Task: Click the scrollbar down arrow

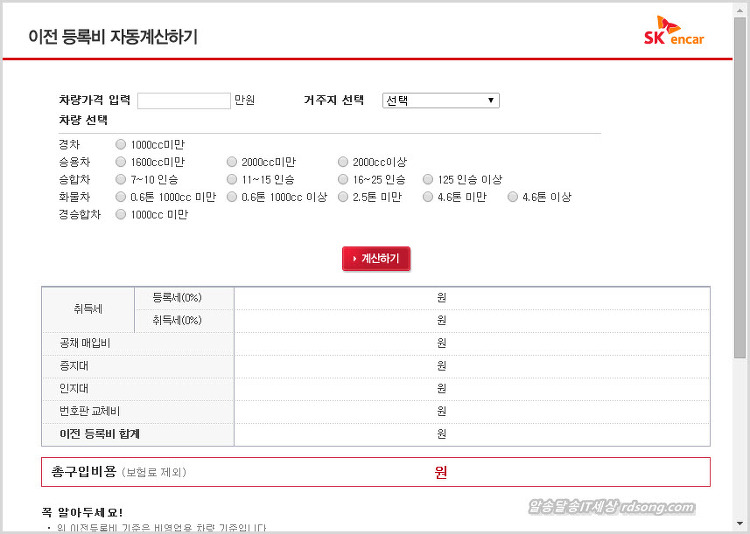Action: [x=740, y=526]
